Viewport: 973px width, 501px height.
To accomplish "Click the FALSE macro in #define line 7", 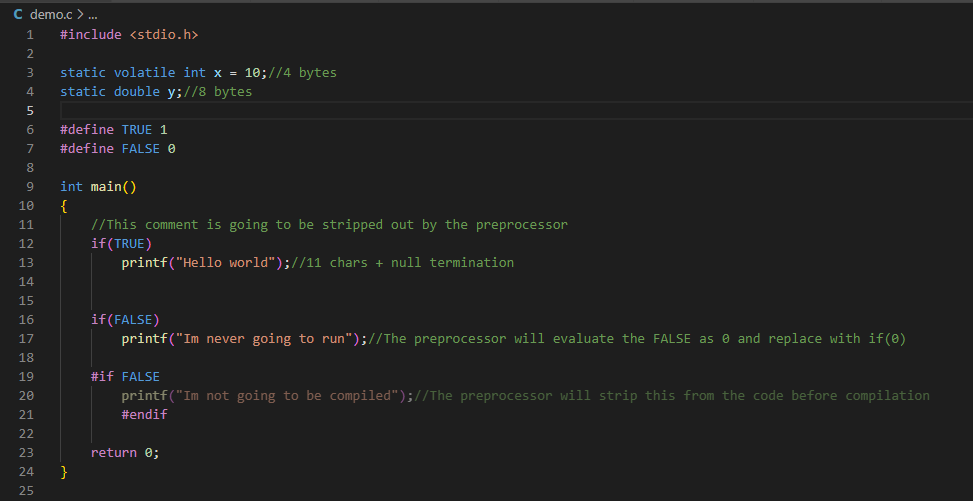I will [x=140, y=148].
